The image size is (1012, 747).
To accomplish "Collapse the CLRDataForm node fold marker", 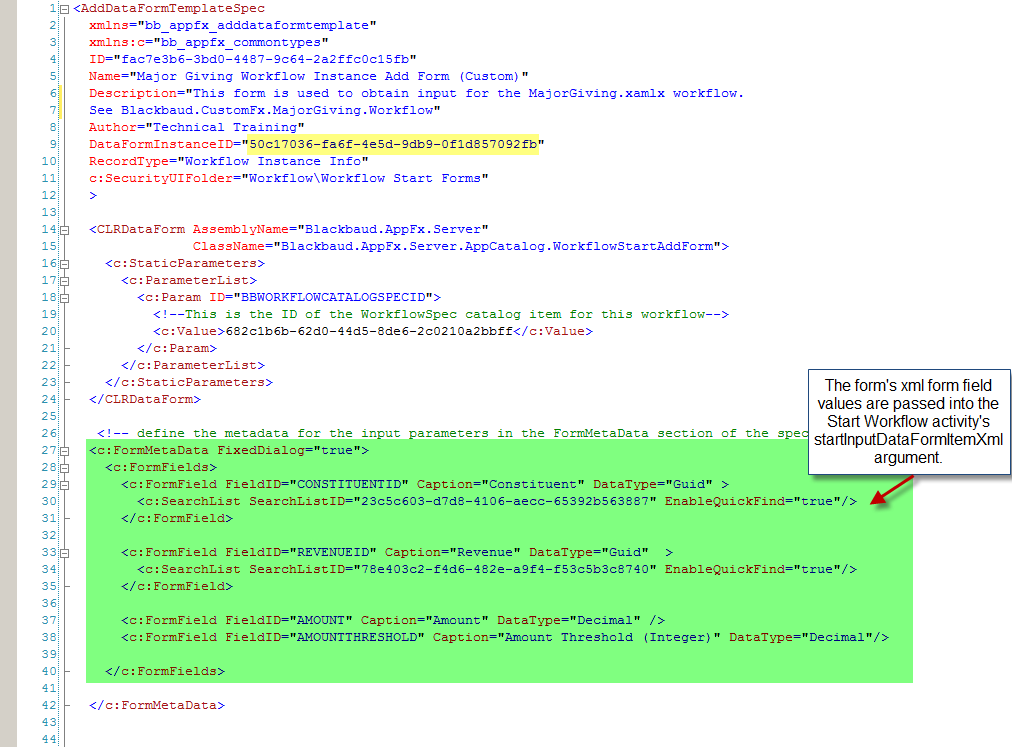I will 64,229.
